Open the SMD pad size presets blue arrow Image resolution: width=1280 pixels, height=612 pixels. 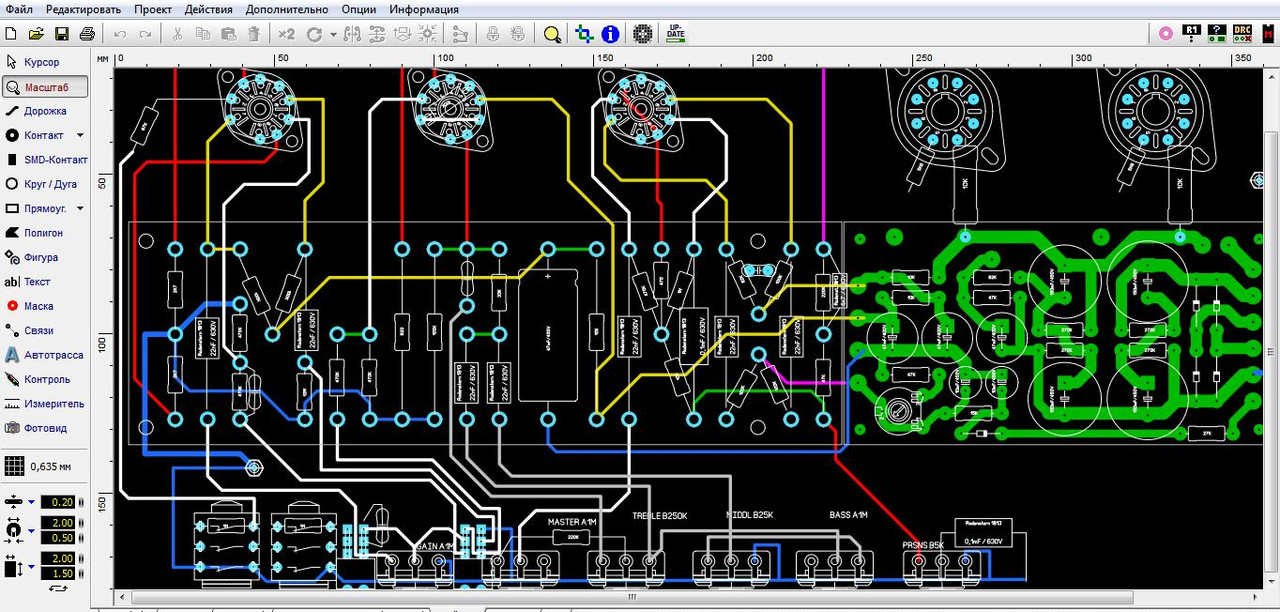[x=32, y=566]
